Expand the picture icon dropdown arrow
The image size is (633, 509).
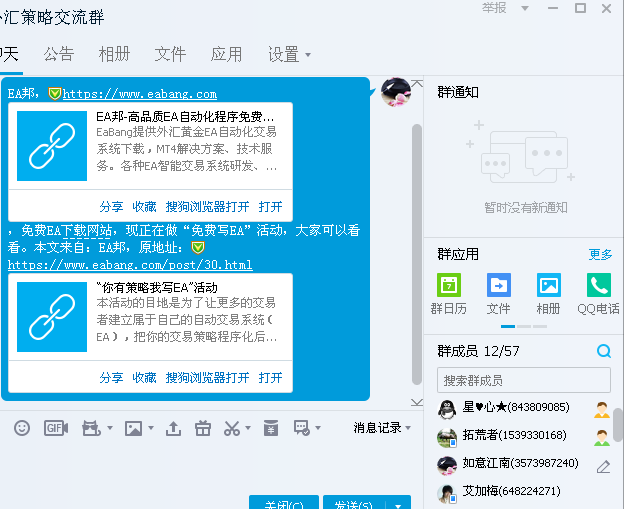[151, 428]
